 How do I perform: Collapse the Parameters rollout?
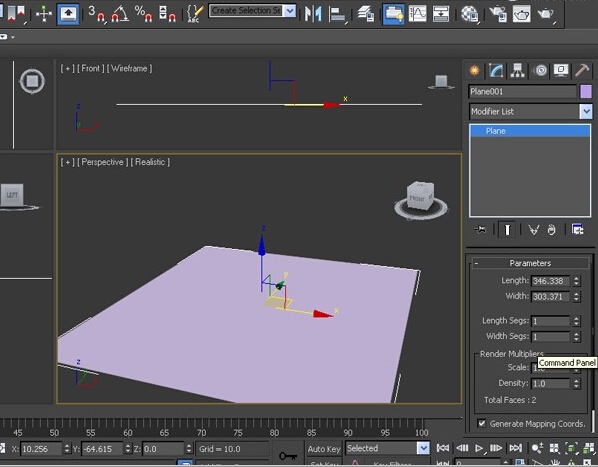tap(530, 263)
